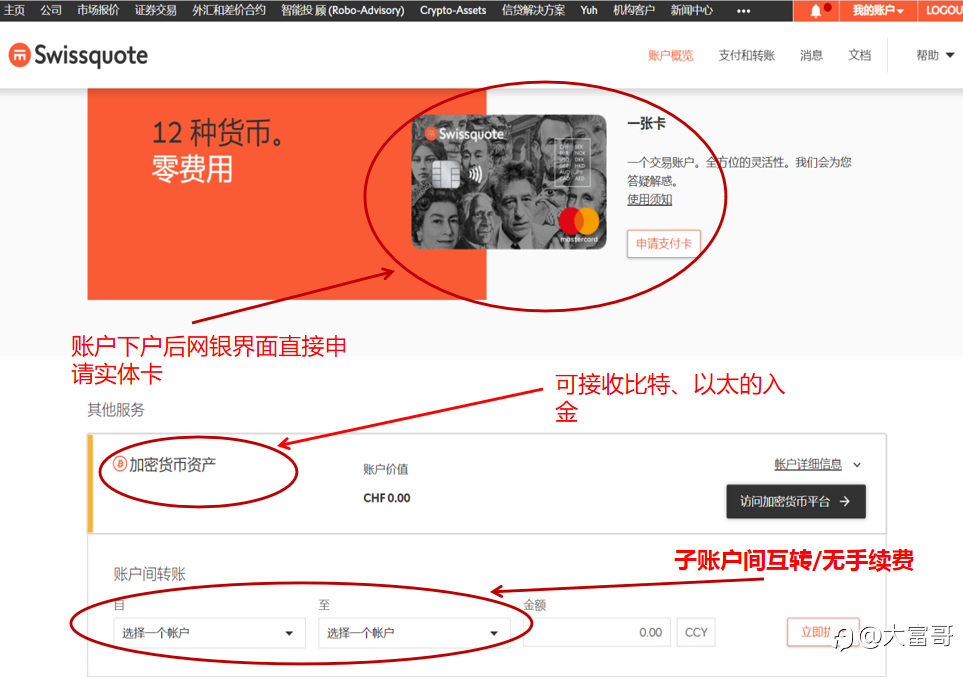Viewport: 963px width, 679px height.
Task: Switch to 支付和转账 tab
Action: 747,55
